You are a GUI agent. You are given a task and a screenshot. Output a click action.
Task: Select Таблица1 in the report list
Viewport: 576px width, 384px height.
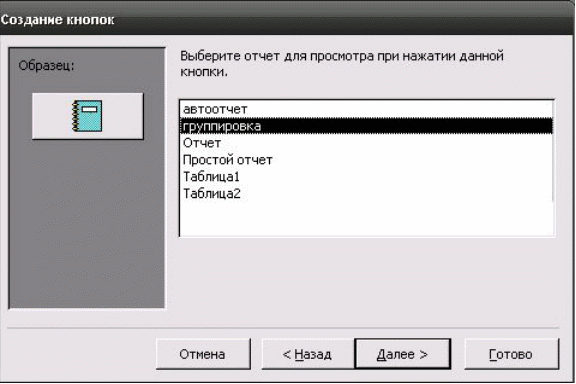(x=366, y=177)
